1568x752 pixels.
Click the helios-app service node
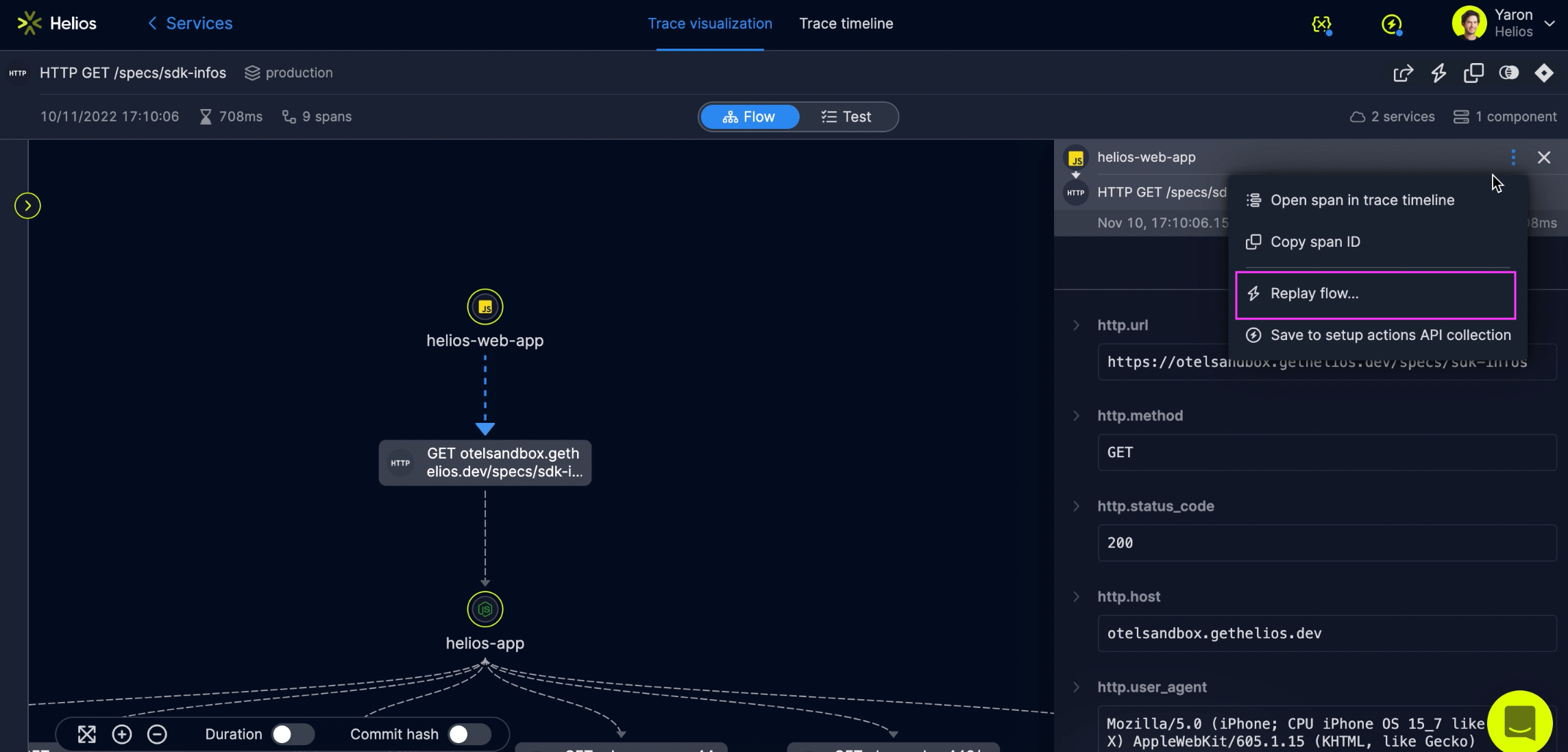pos(485,609)
